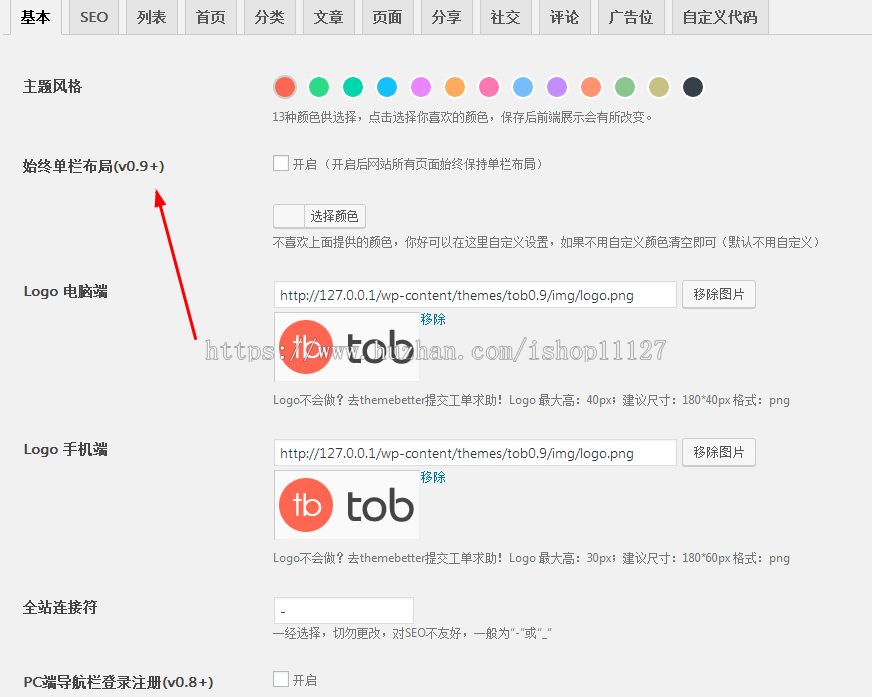Select the first green theme color
The height and width of the screenshot is (697, 872).
click(x=319, y=87)
